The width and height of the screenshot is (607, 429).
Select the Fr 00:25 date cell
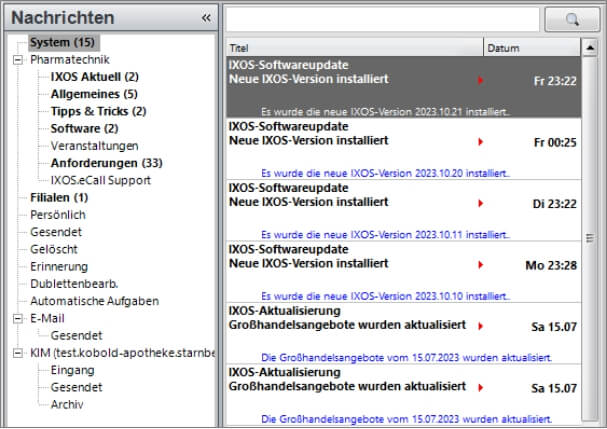[x=555, y=142]
